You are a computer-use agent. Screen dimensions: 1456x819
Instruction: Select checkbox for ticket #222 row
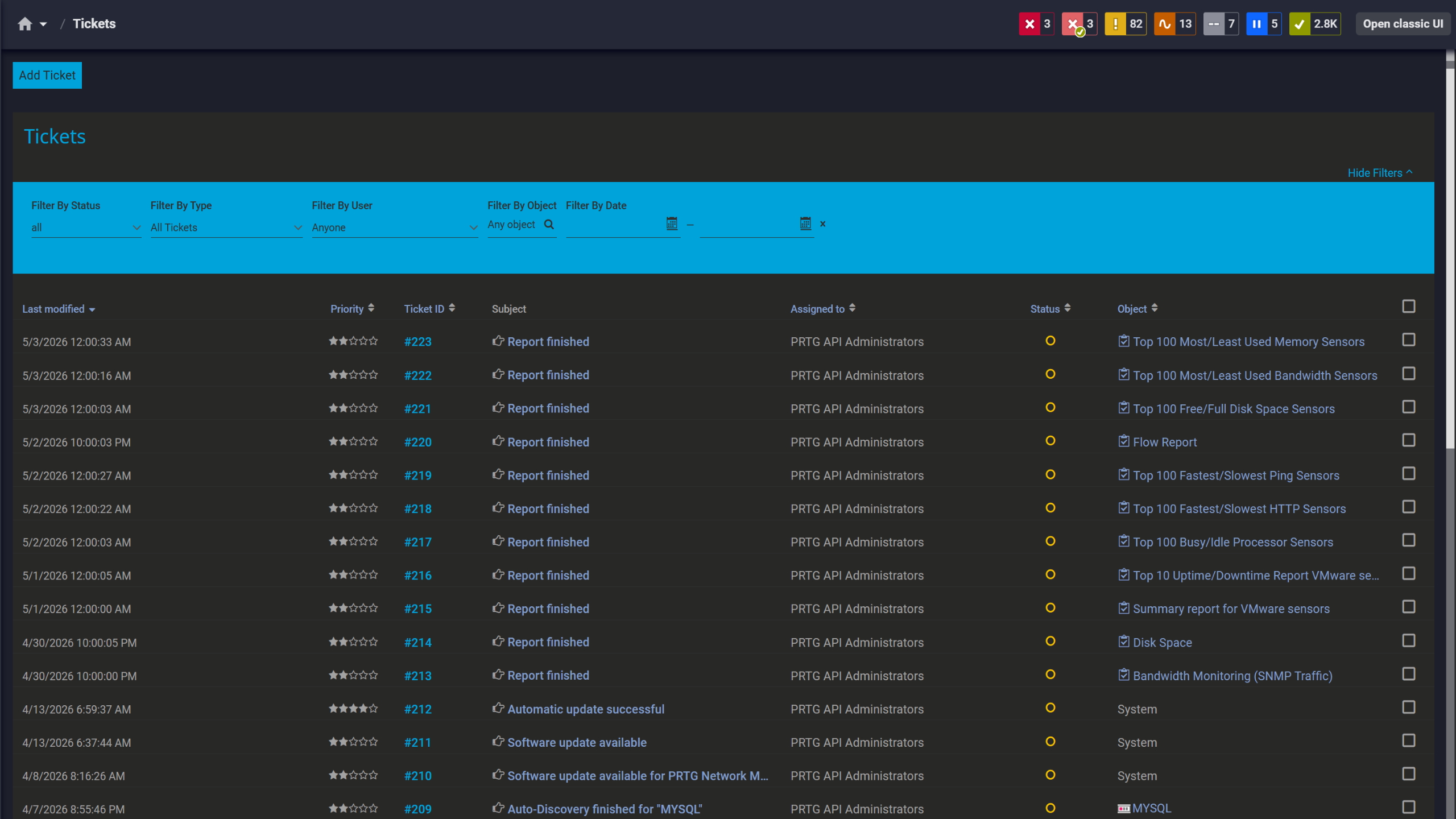point(1408,374)
